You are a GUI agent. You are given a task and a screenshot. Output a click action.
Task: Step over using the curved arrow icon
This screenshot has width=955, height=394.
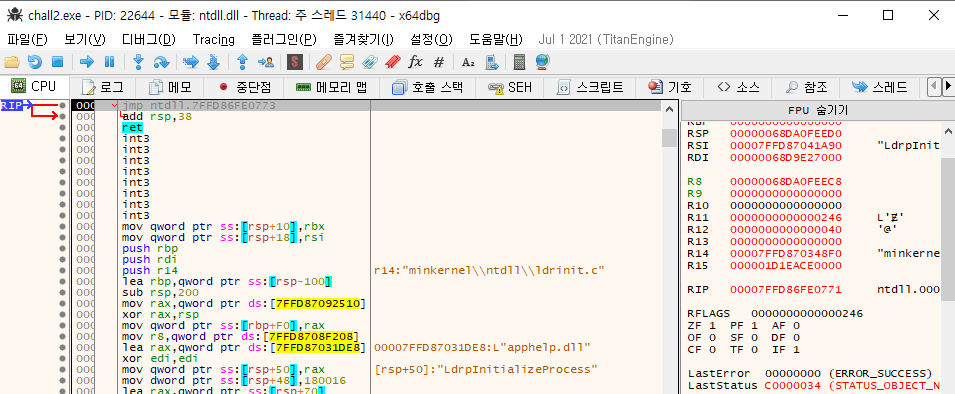pos(161,62)
